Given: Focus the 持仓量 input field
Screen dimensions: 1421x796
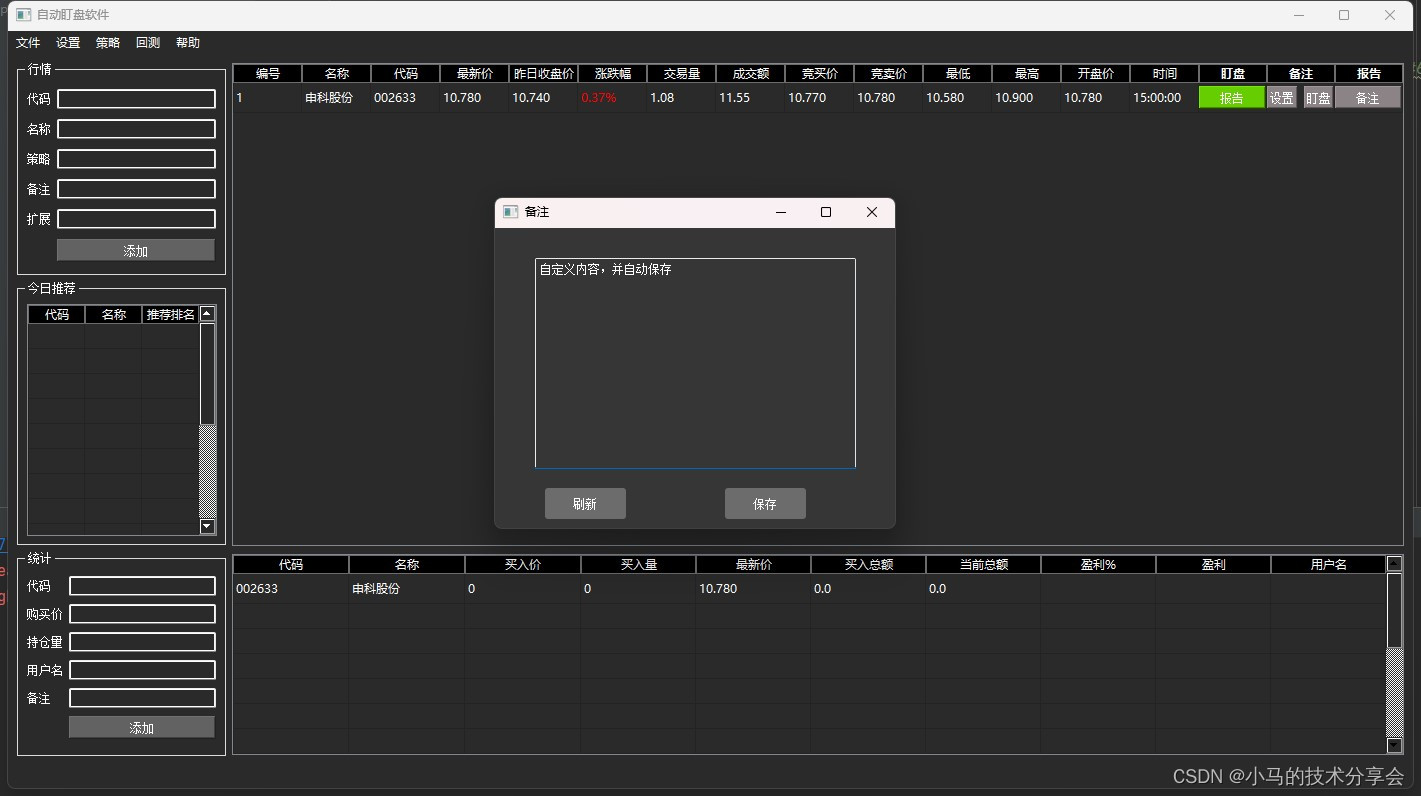Looking at the screenshot, I should pyautogui.click(x=142, y=642).
